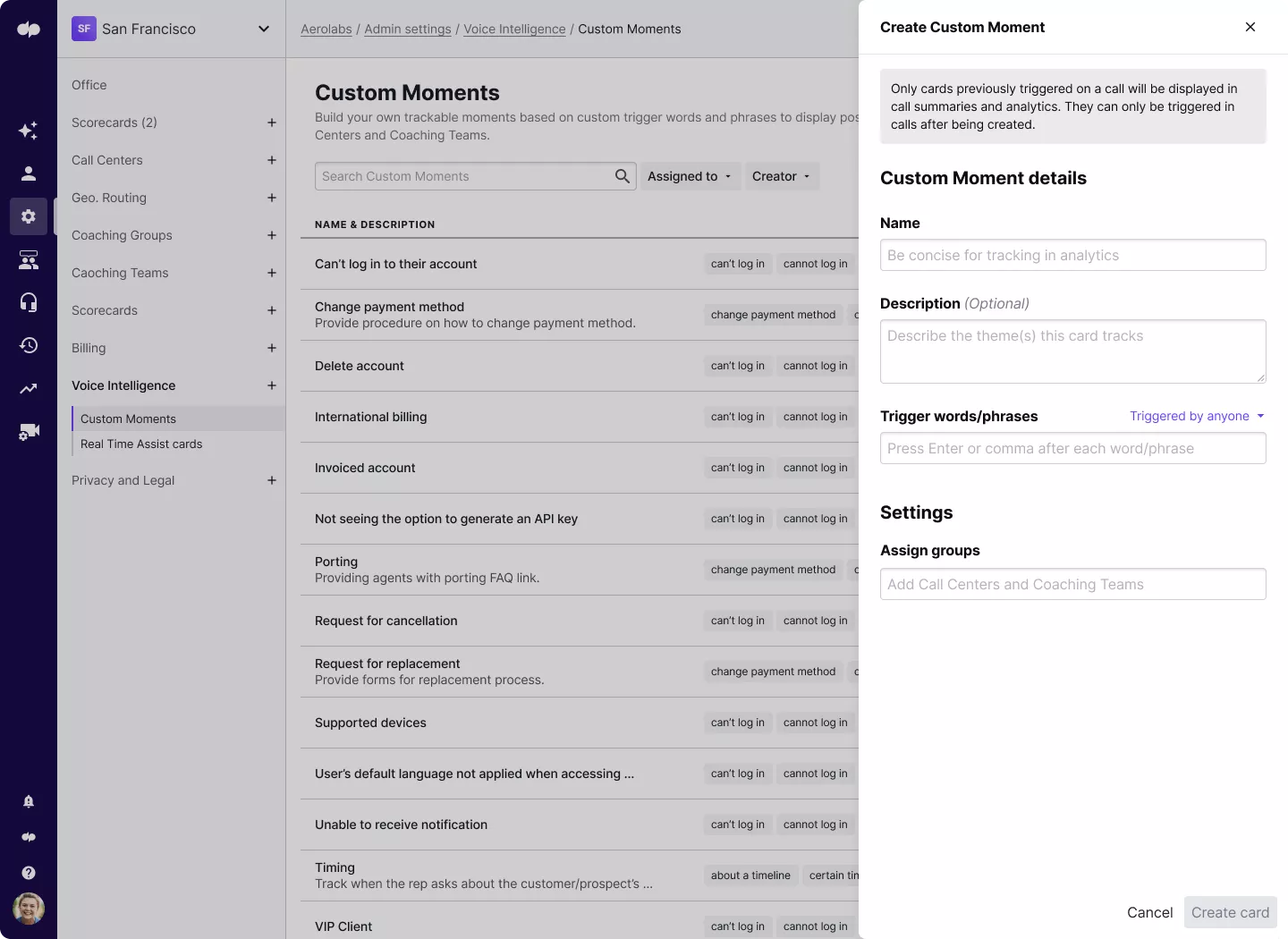
Task: Open the Creator filter dropdown
Action: point(780,176)
